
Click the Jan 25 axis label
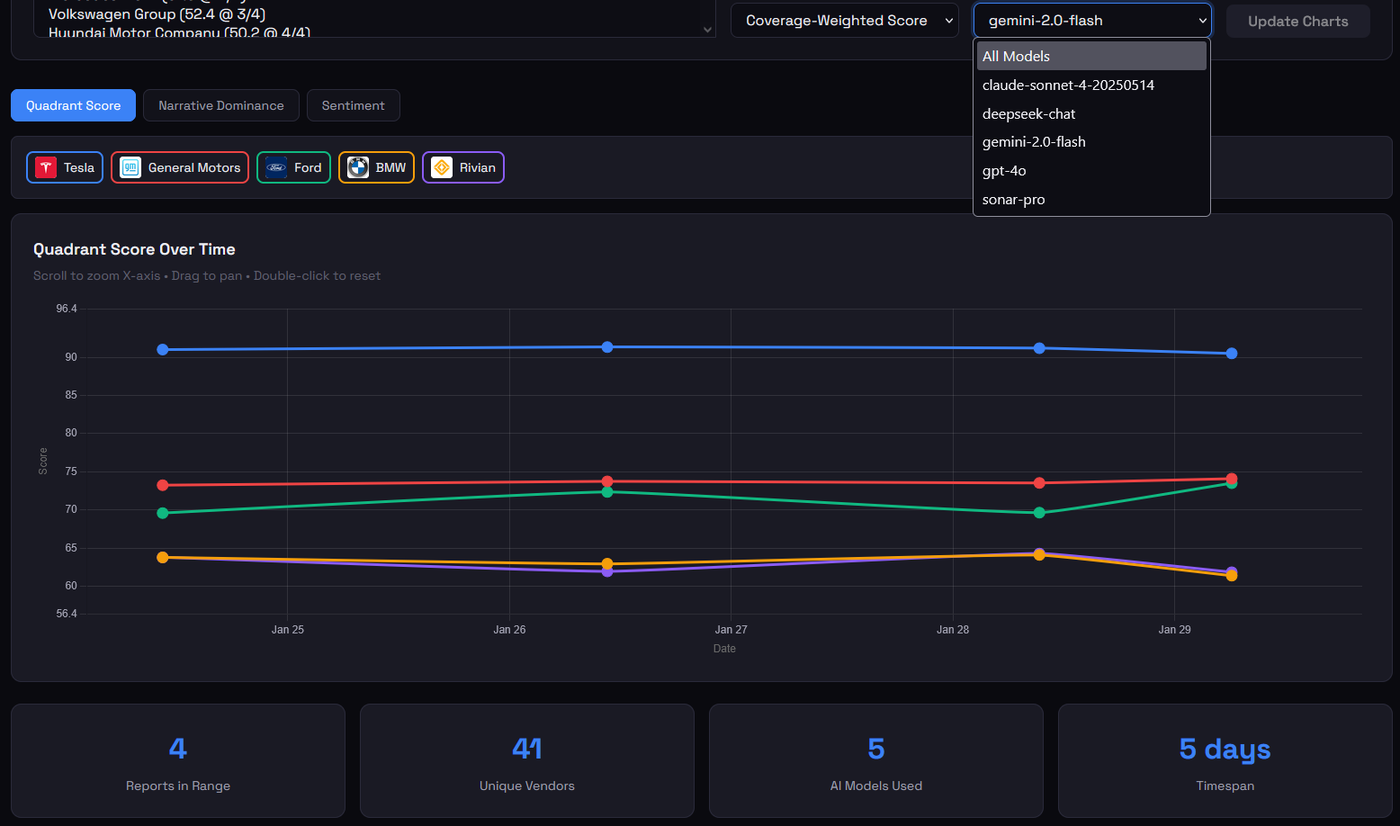pos(287,630)
